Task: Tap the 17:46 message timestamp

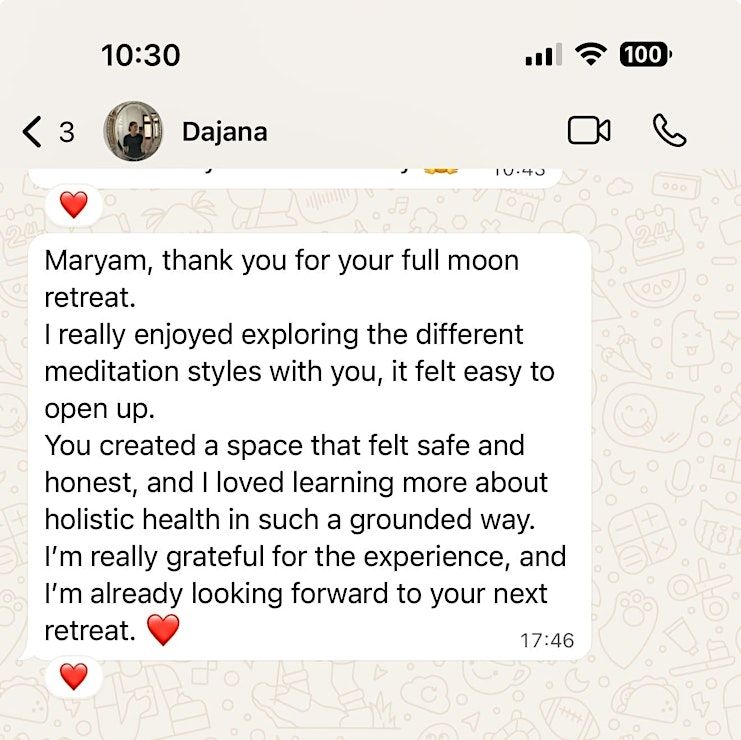Action: click(x=547, y=640)
